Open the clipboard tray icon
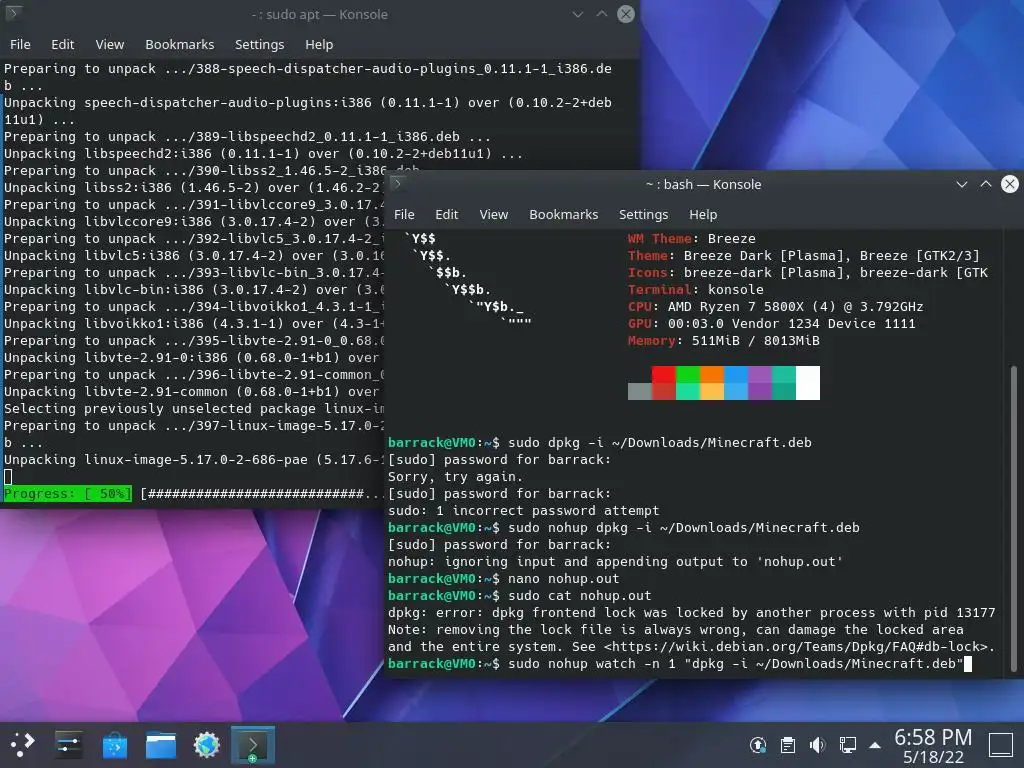The width and height of the screenshot is (1024, 768). (x=788, y=745)
